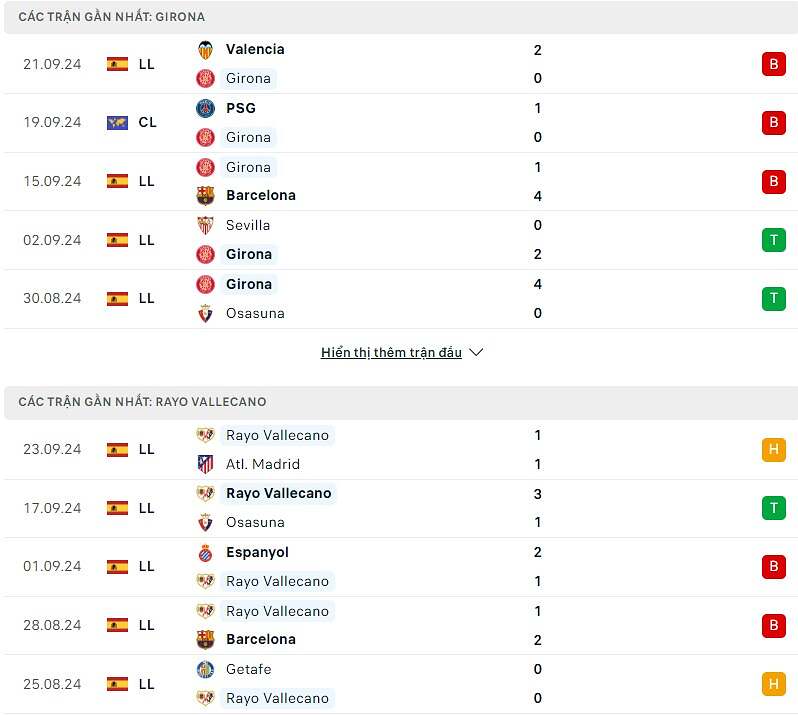Image resolution: width=798 pixels, height=715 pixels.
Task: Click the Atl. Madrid club crest
Action: tap(205, 464)
